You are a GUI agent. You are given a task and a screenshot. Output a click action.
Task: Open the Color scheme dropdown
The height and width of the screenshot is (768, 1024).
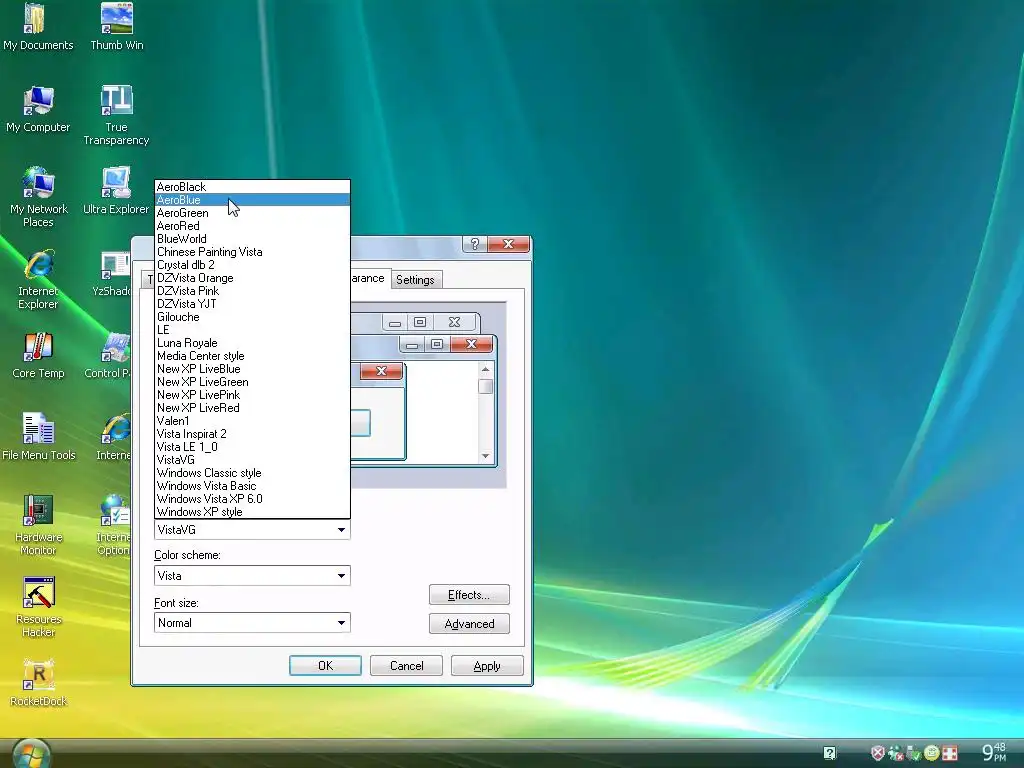[x=252, y=575]
